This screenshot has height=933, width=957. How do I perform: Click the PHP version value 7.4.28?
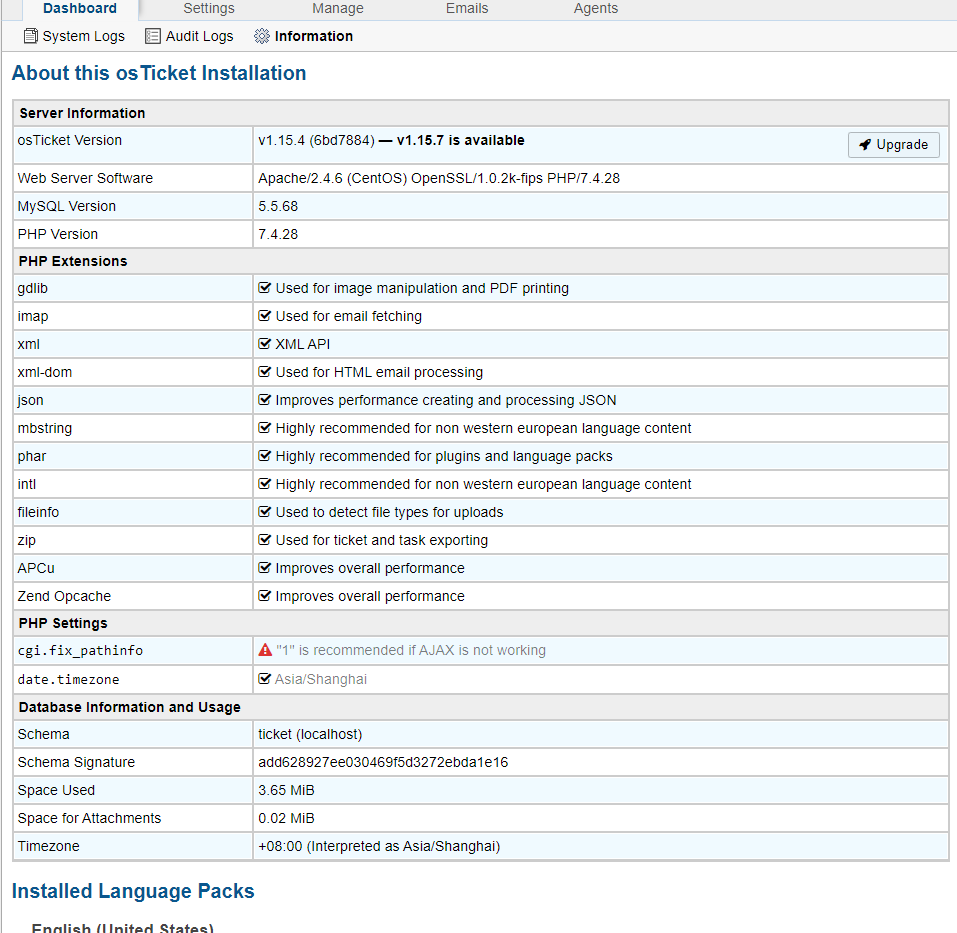point(278,234)
